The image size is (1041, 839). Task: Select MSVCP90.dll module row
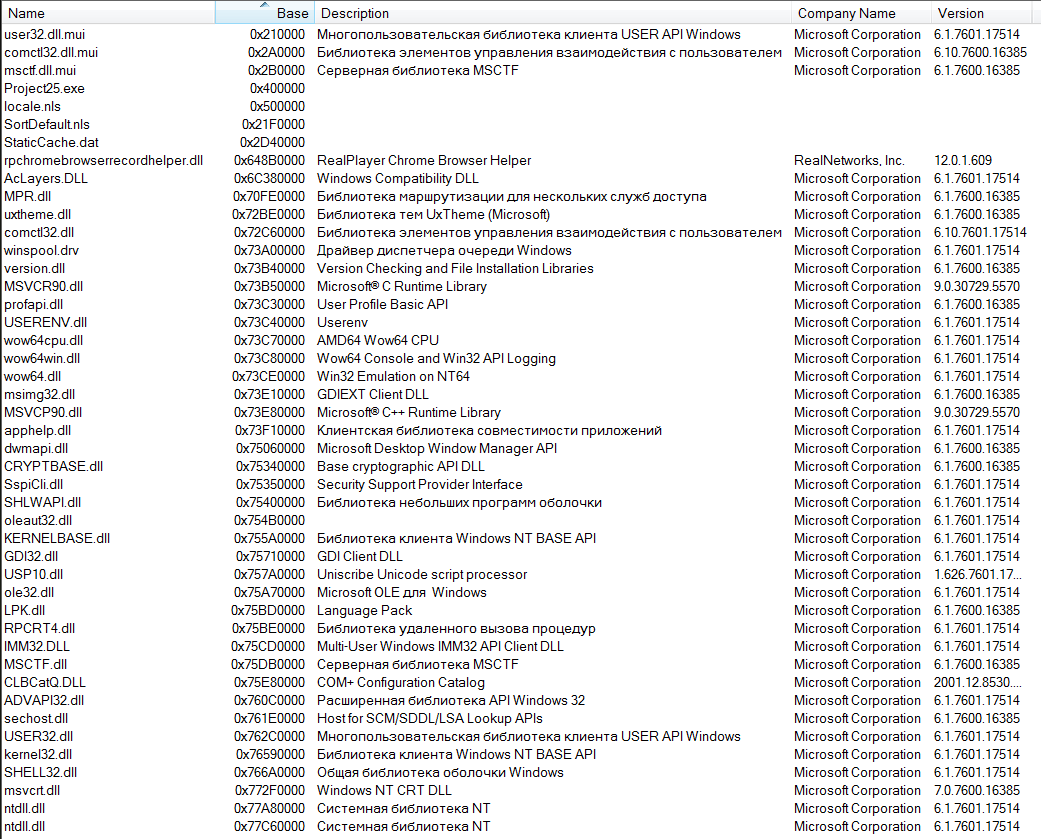[520, 412]
